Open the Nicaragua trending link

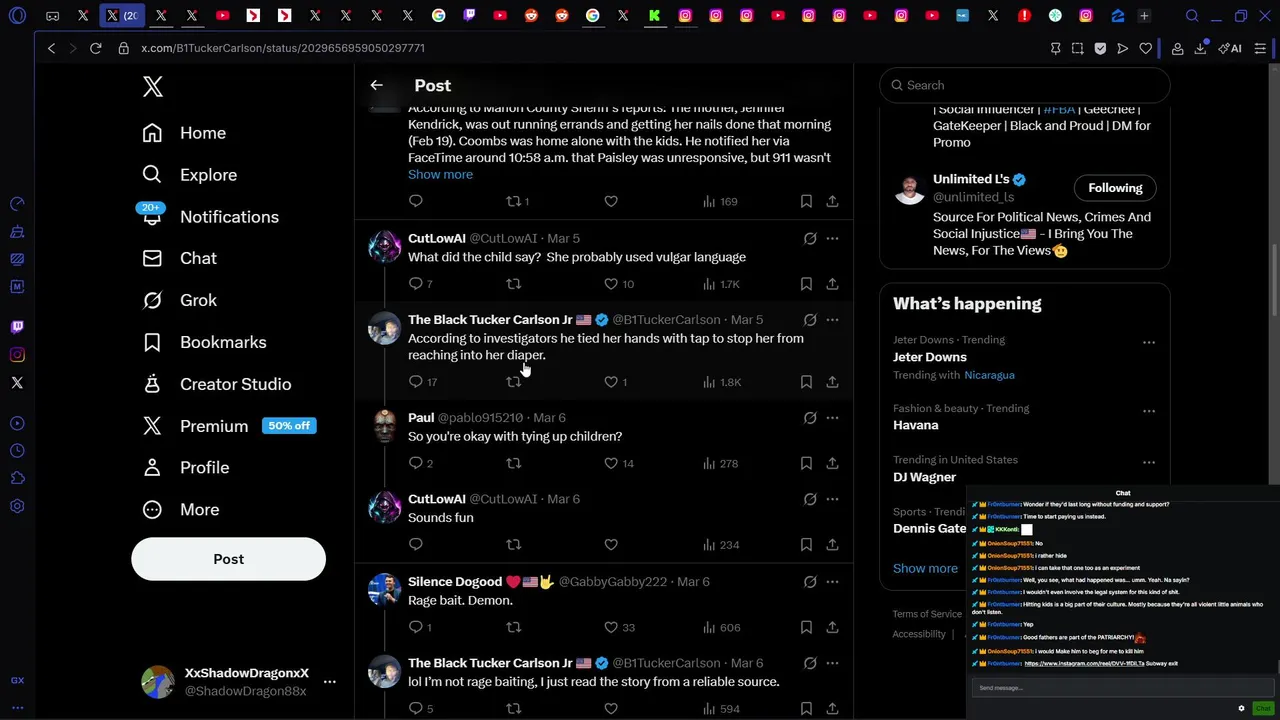click(x=989, y=375)
